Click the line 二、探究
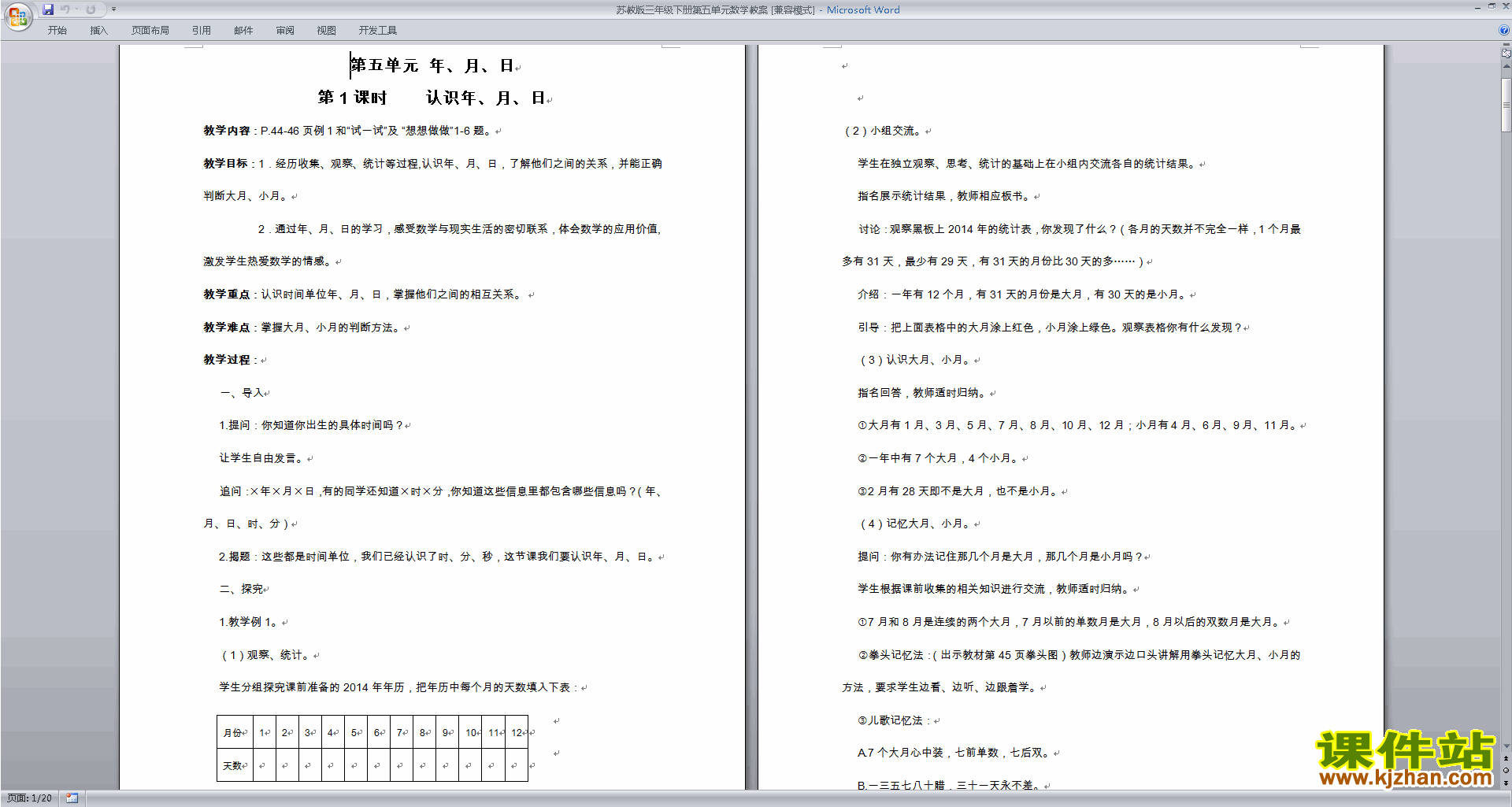1512x807 pixels. coord(242,589)
